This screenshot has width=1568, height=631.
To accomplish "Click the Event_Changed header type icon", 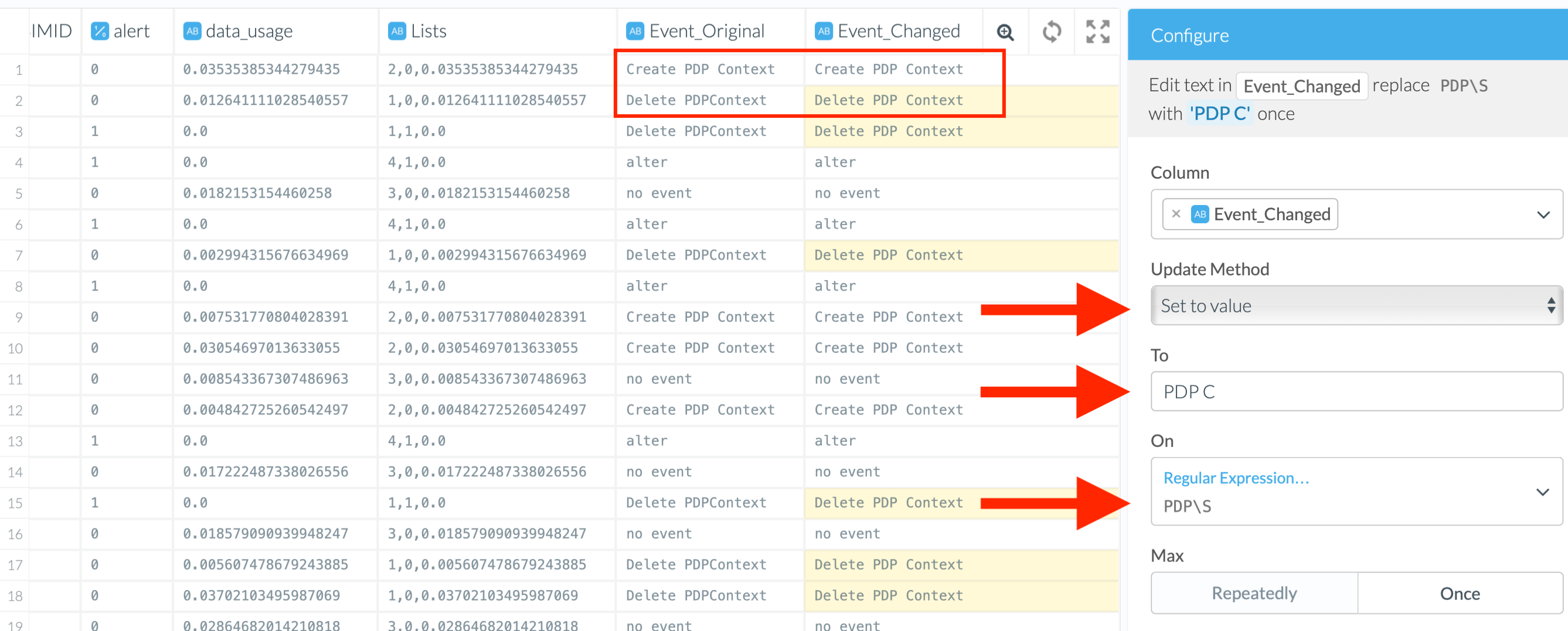I will tap(824, 31).
